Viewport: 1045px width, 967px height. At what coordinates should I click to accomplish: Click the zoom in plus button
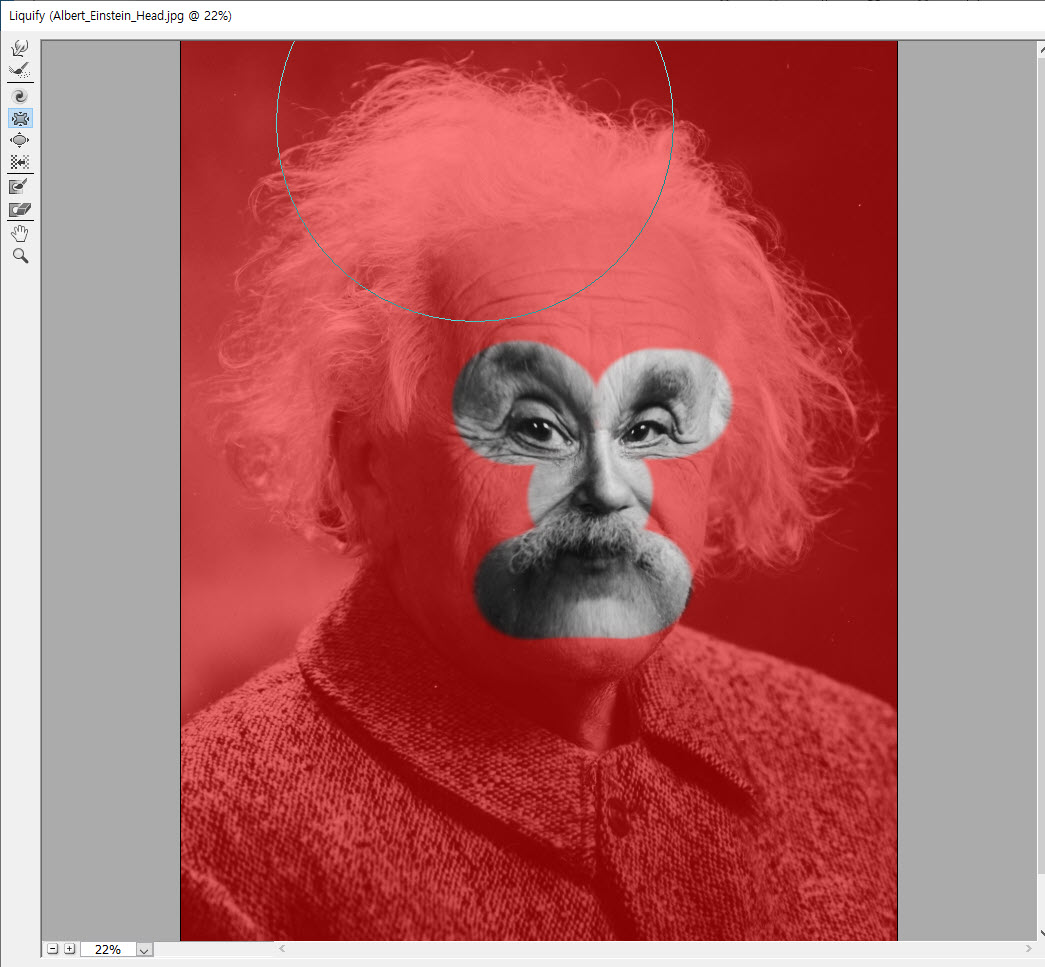[x=69, y=948]
